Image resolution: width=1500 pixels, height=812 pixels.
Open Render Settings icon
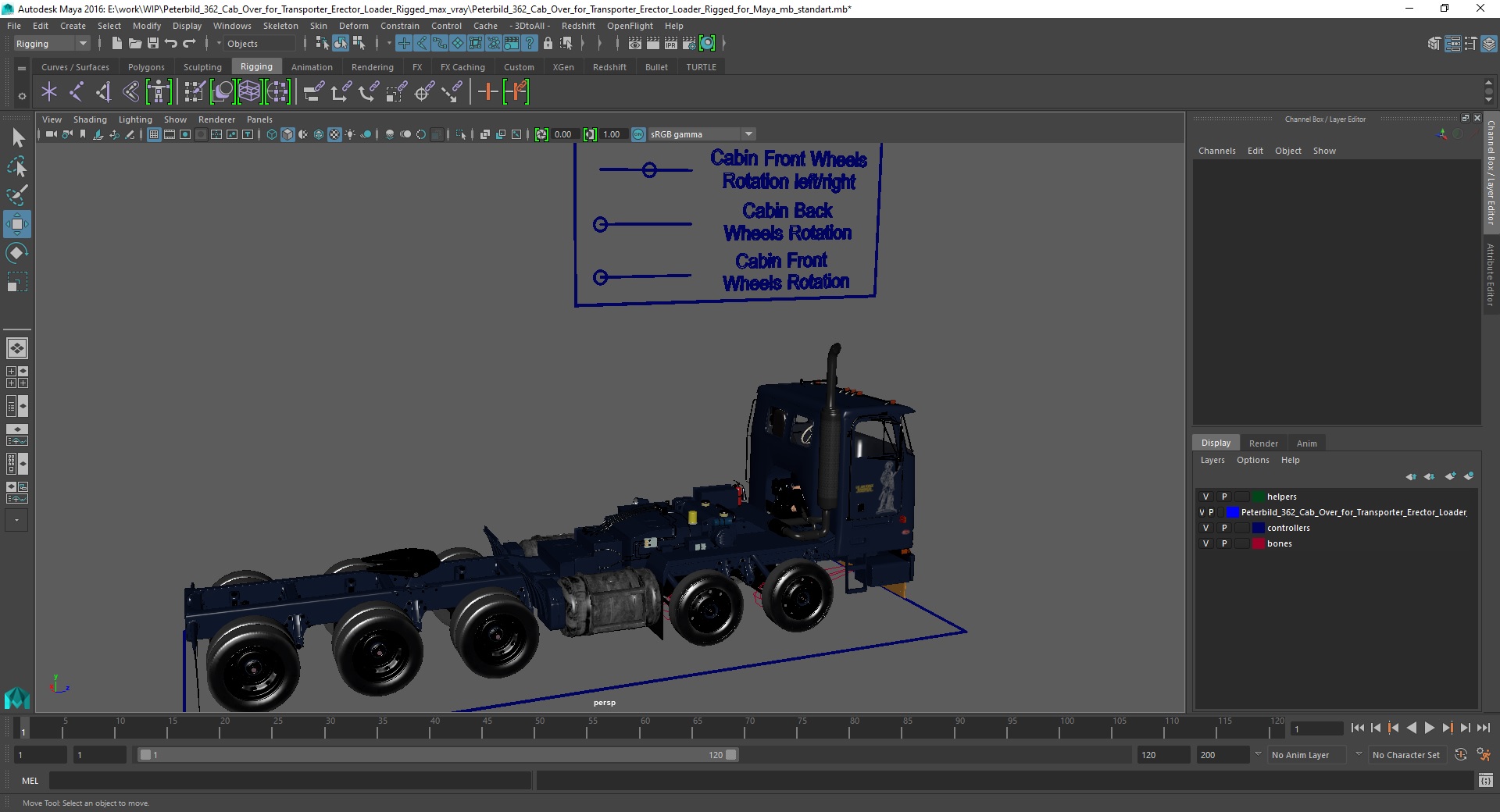click(x=689, y=44)
